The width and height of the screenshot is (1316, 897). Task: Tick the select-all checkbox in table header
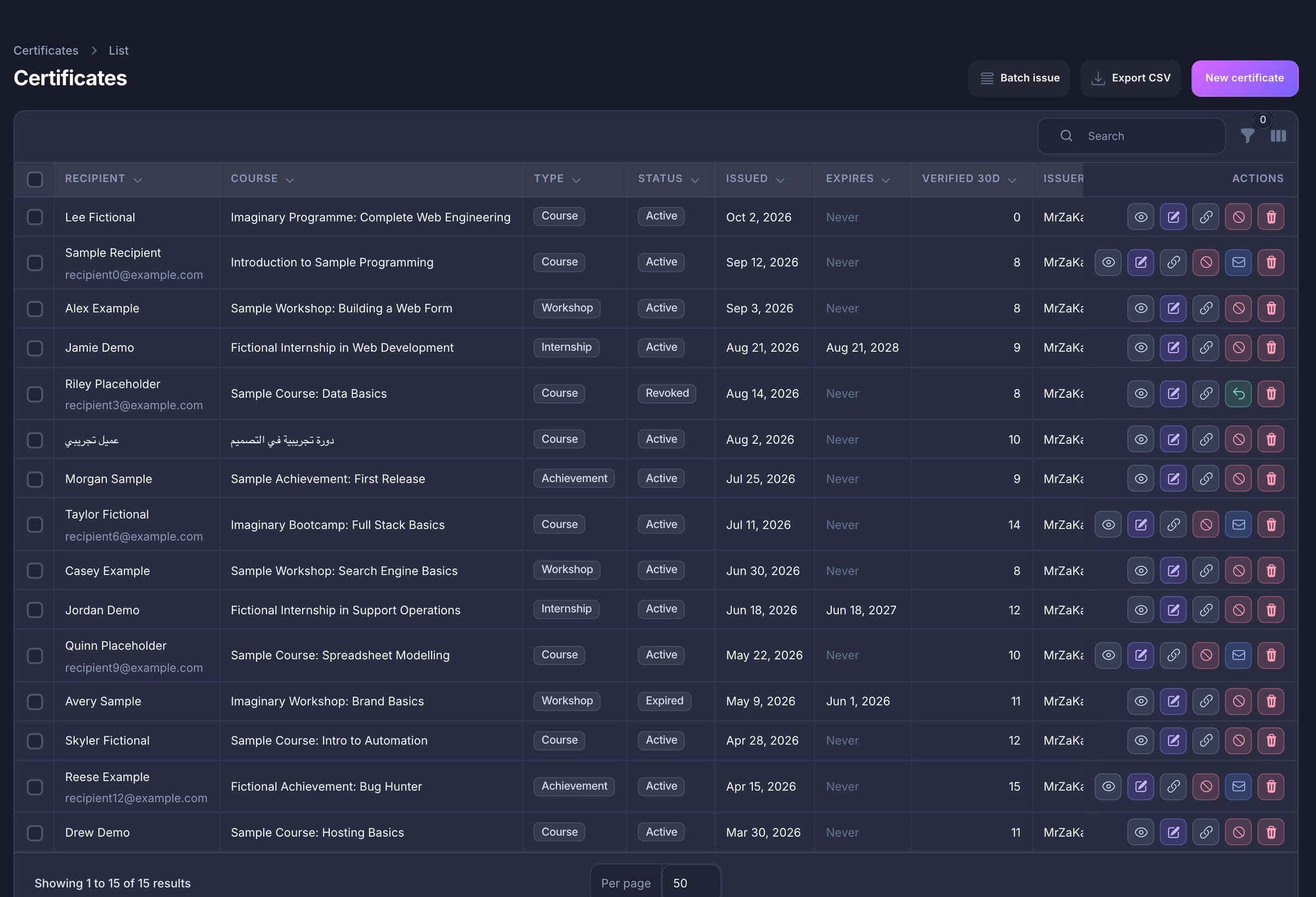[35, 179]
